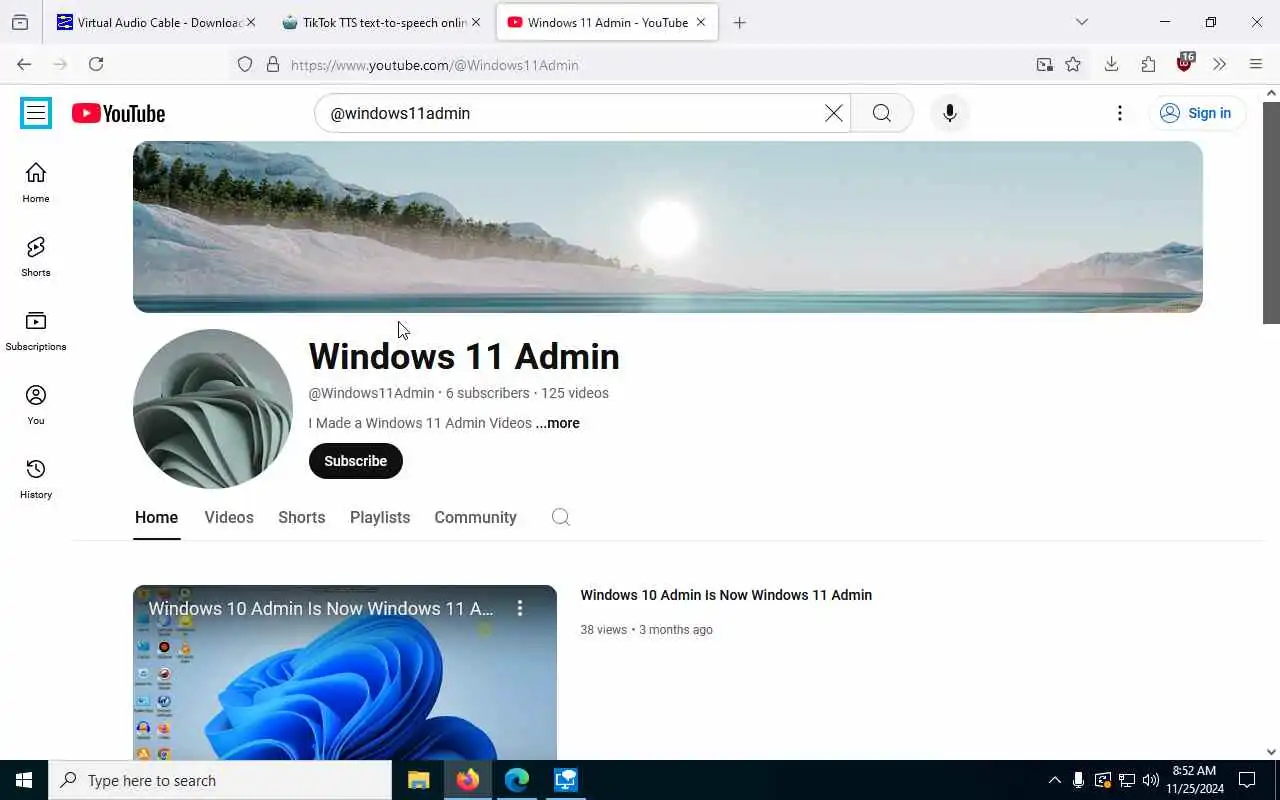
Task: Open the channel Shorts tab
Action: point(302,517)
